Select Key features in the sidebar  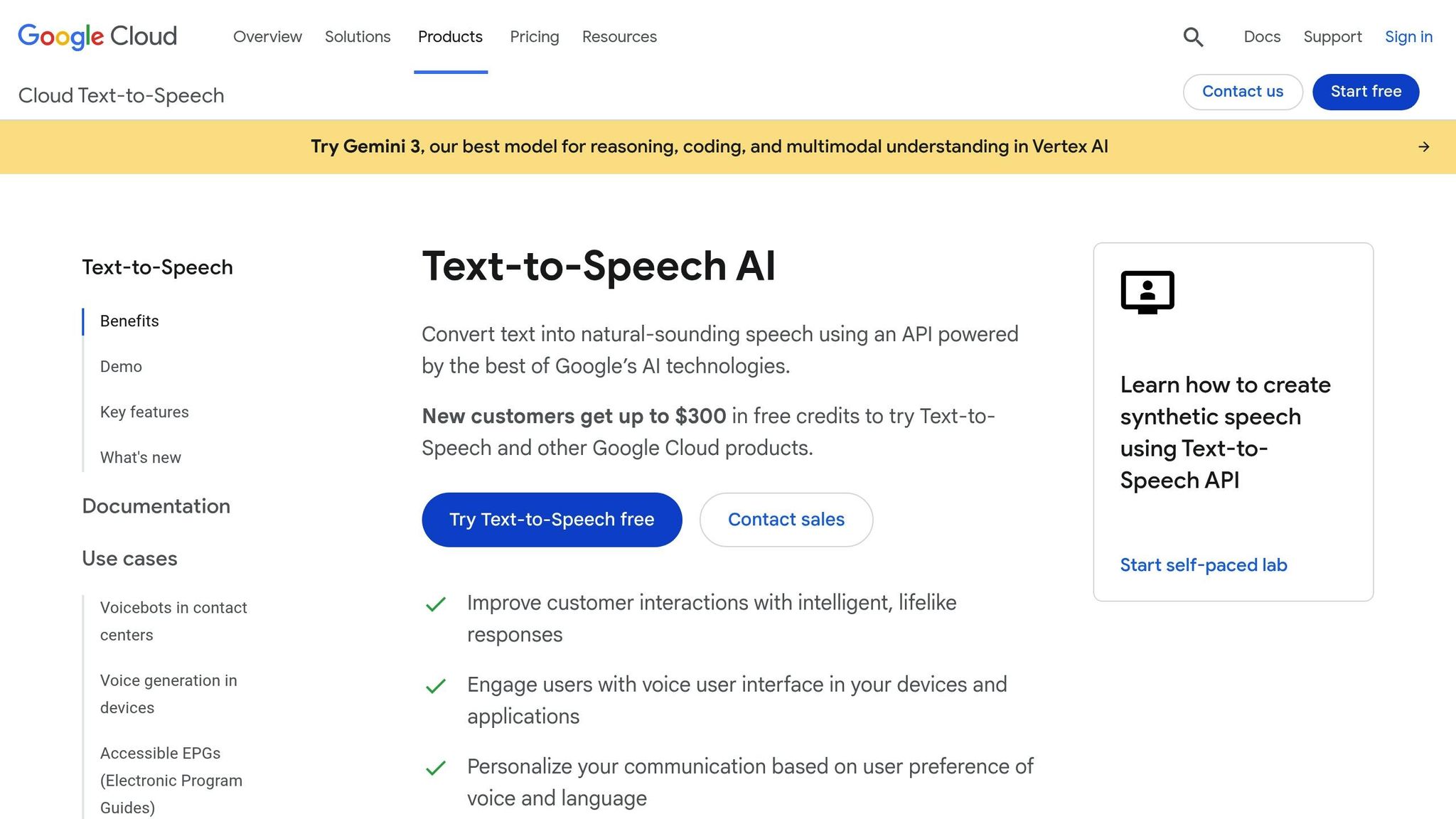tap(144, 412)
